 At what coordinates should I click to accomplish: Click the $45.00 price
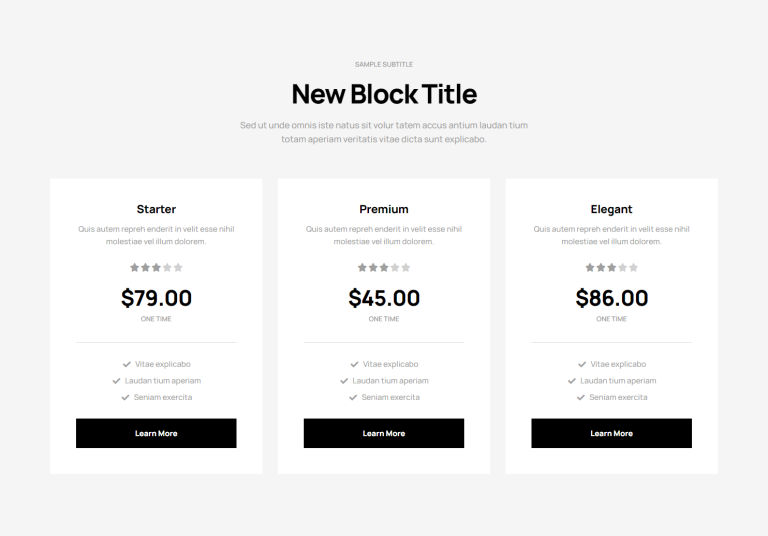click(384, 298)
